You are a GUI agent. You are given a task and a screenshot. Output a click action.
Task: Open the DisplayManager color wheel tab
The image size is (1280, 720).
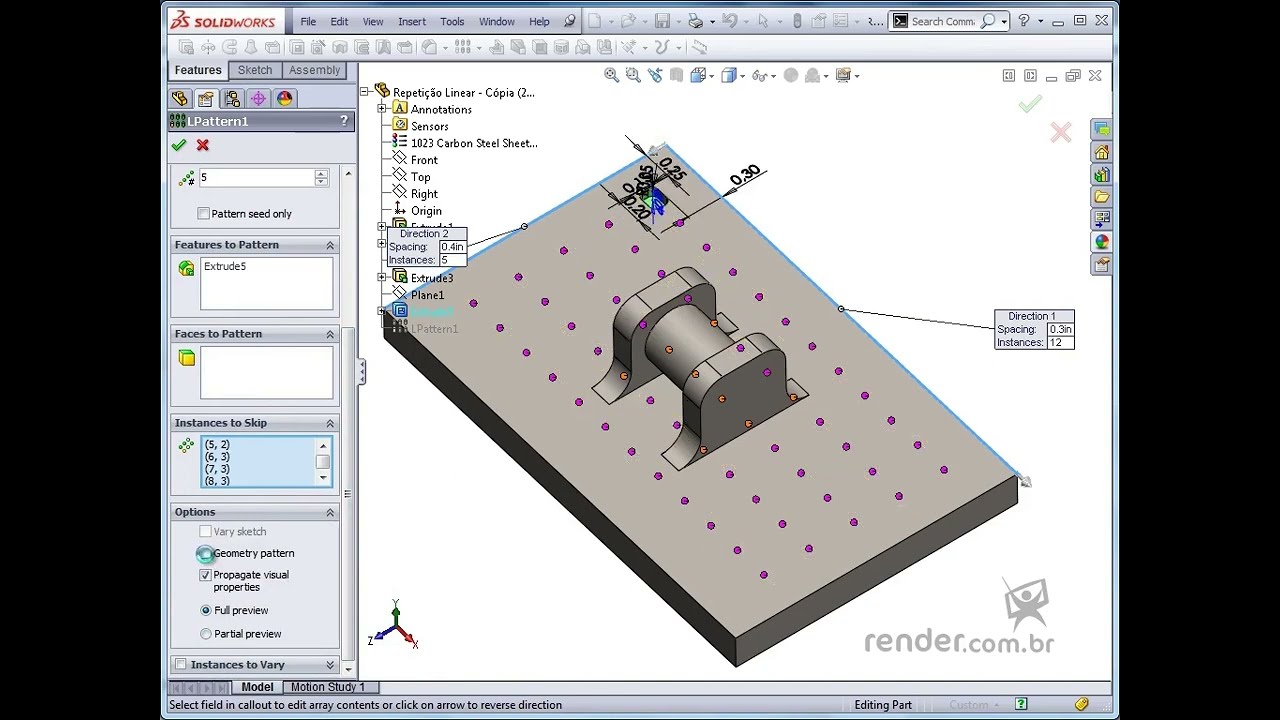285,98
